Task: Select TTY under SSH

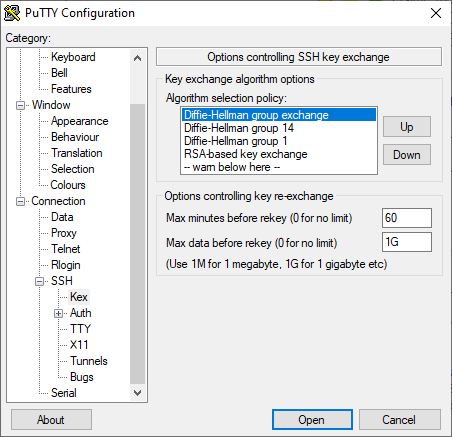Action: click(80, 329)
